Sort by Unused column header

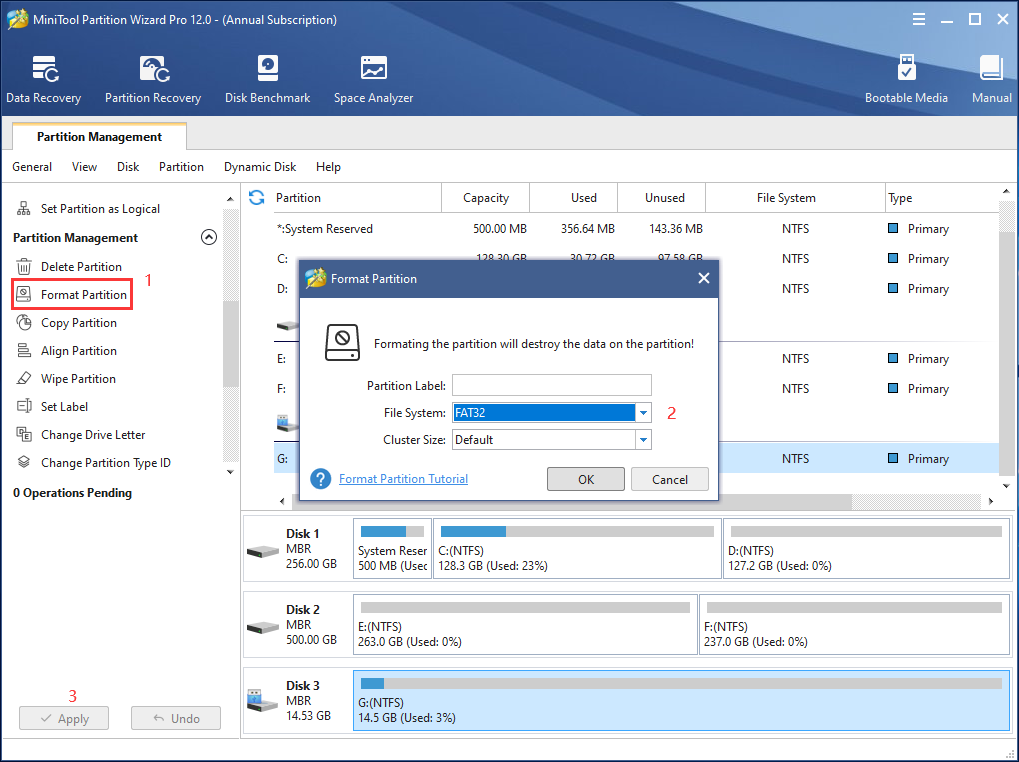coord(664,197)
